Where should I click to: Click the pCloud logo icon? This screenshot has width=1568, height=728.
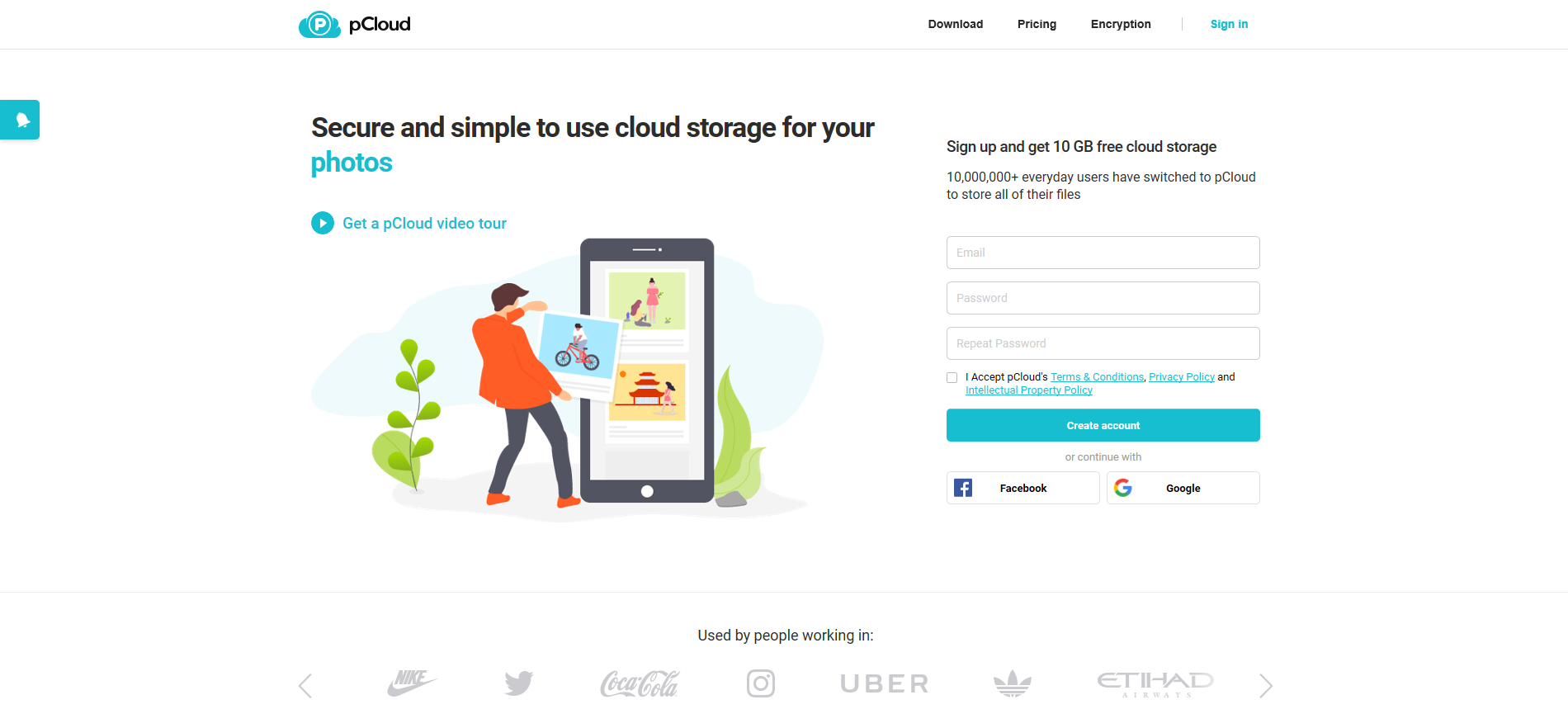(x=319, y=25)
